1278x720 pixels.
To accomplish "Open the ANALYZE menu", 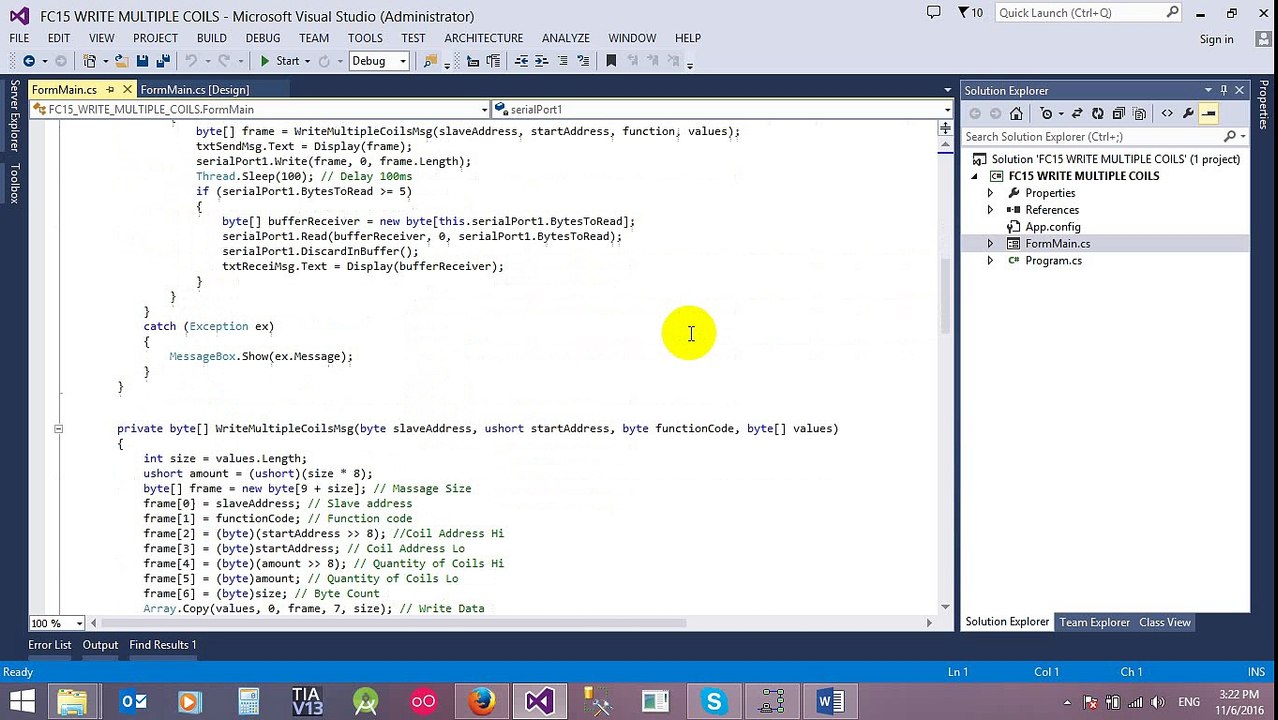I will click(x=566, y=38).
